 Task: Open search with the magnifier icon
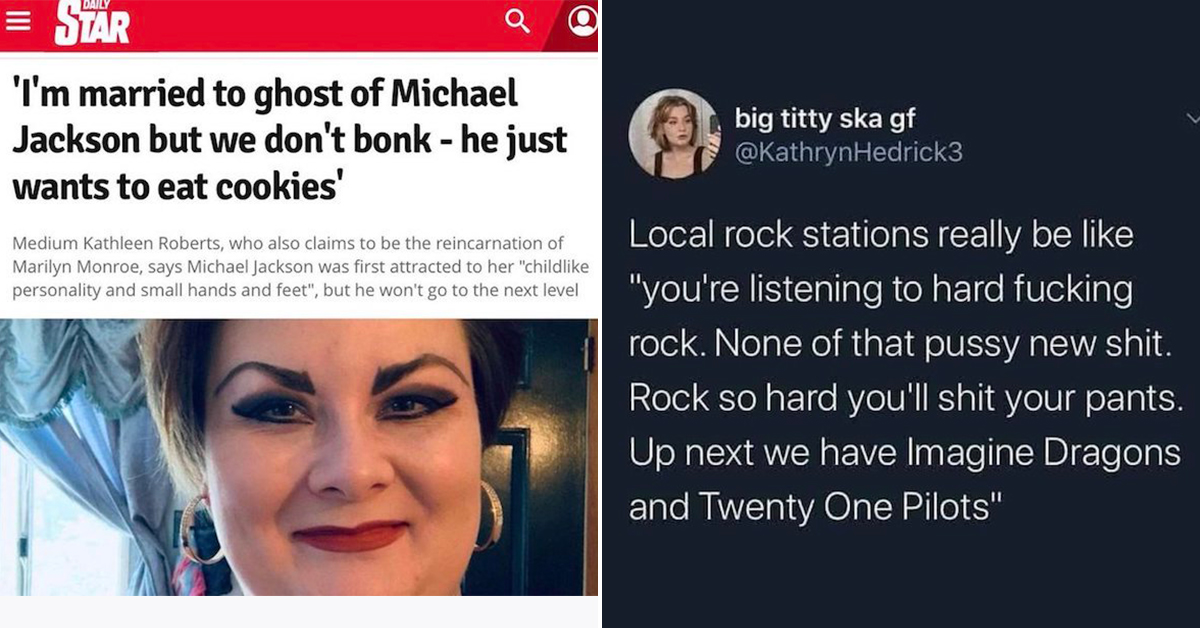pos(517,21)
